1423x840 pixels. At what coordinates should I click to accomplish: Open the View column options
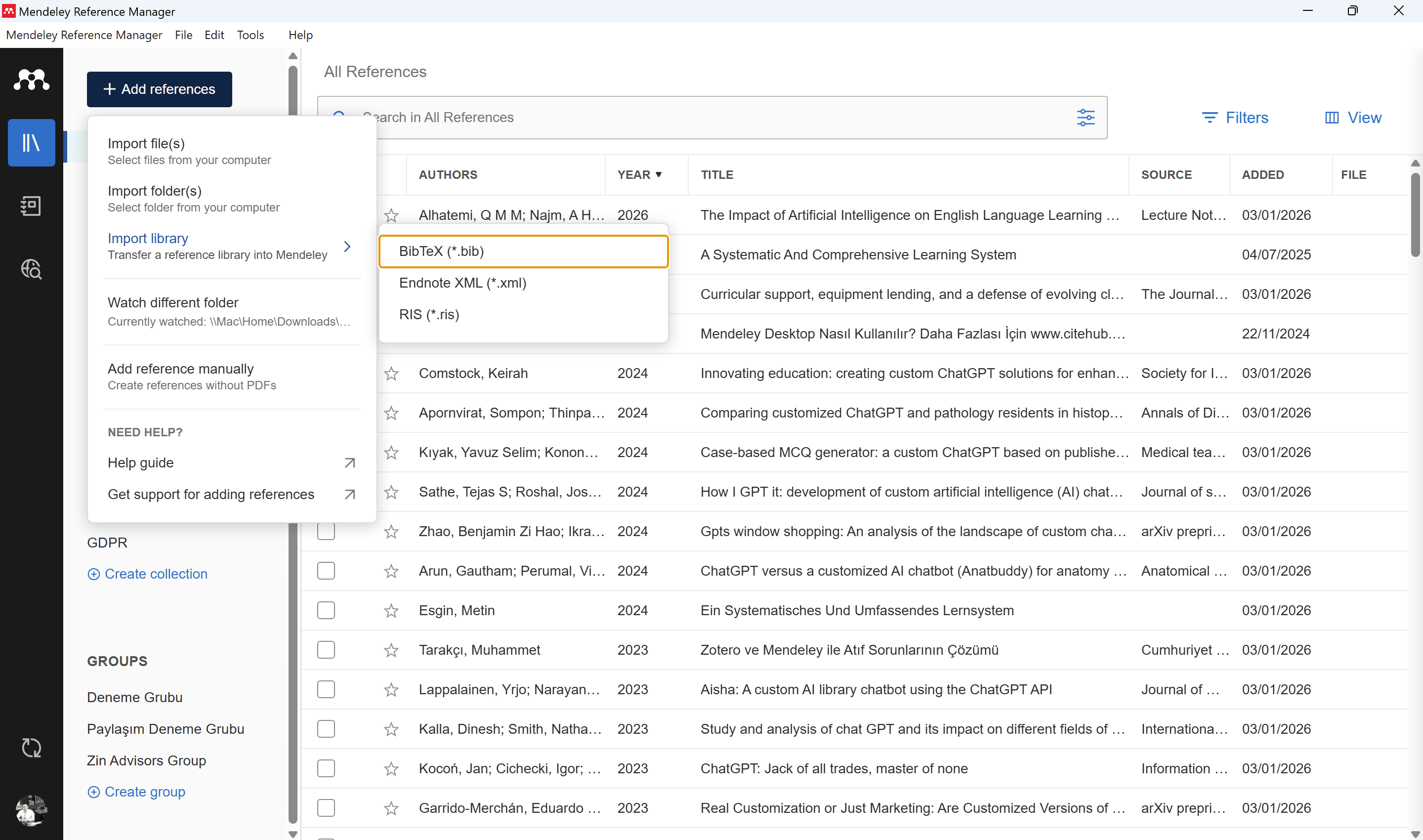point(1353,118)
